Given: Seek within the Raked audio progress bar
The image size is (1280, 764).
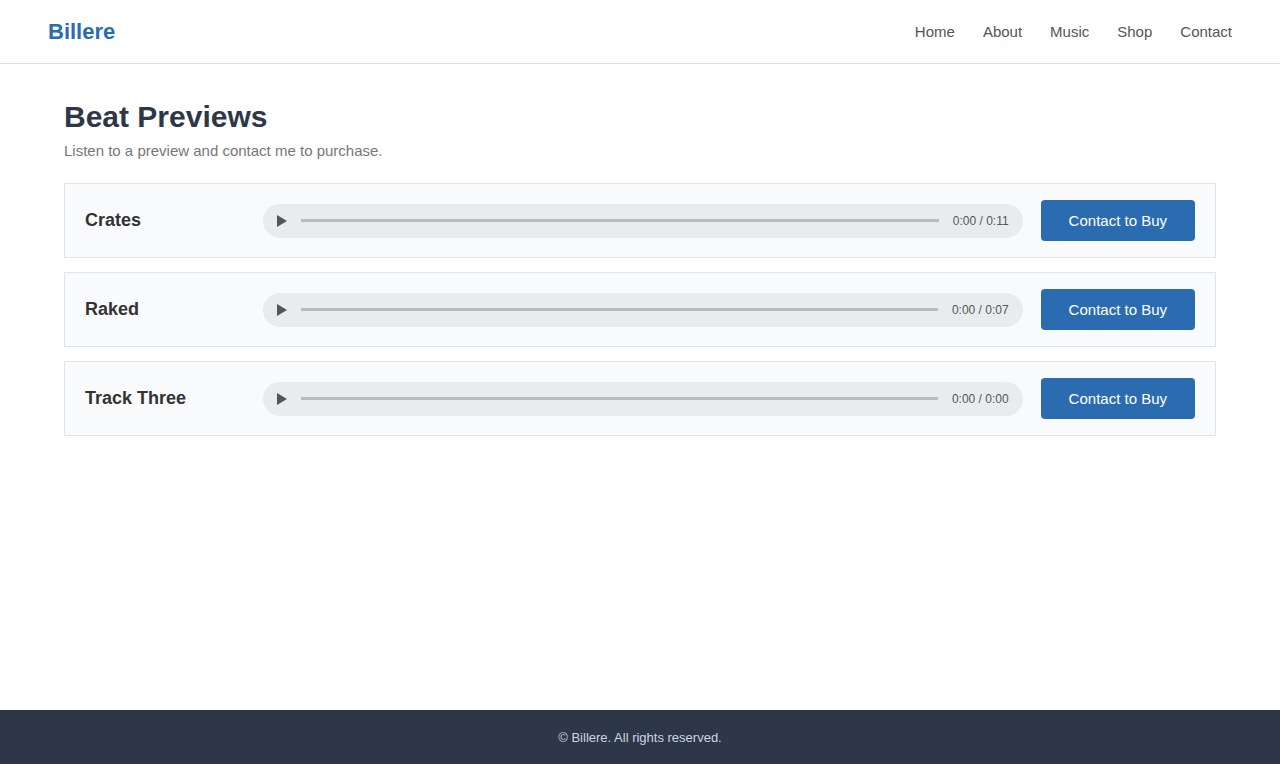Looking at the screenshot, I should 620,310.
